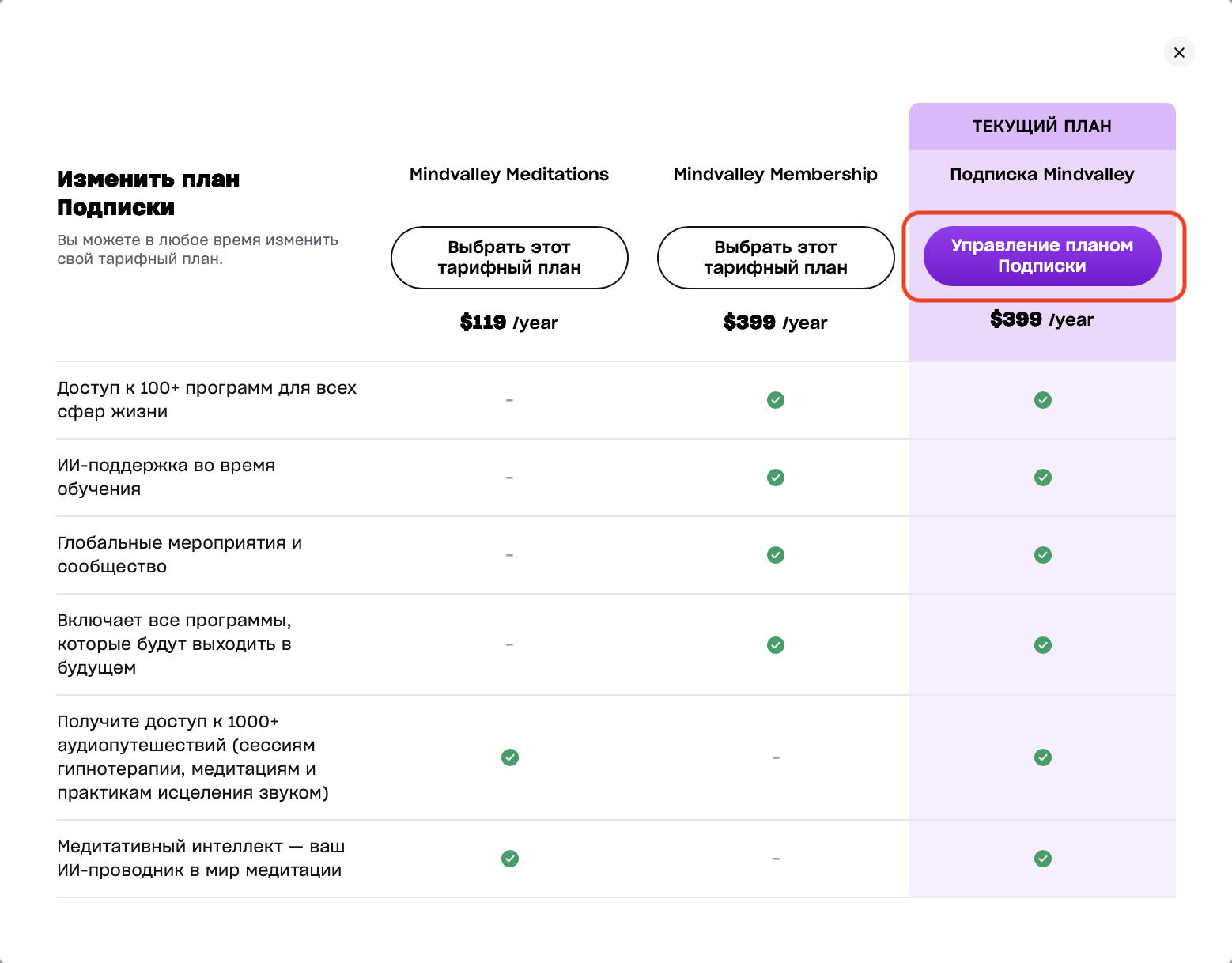1232x963 pixels.
Task: Click Meditations checkmark for 1000+ аудиопутешествий row
Action: click(x=510, y=757)
